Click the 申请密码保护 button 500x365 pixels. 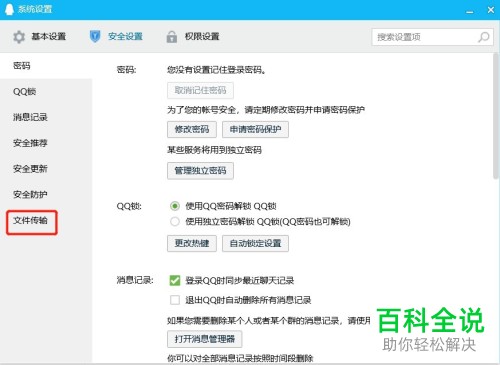pos(255,129)
